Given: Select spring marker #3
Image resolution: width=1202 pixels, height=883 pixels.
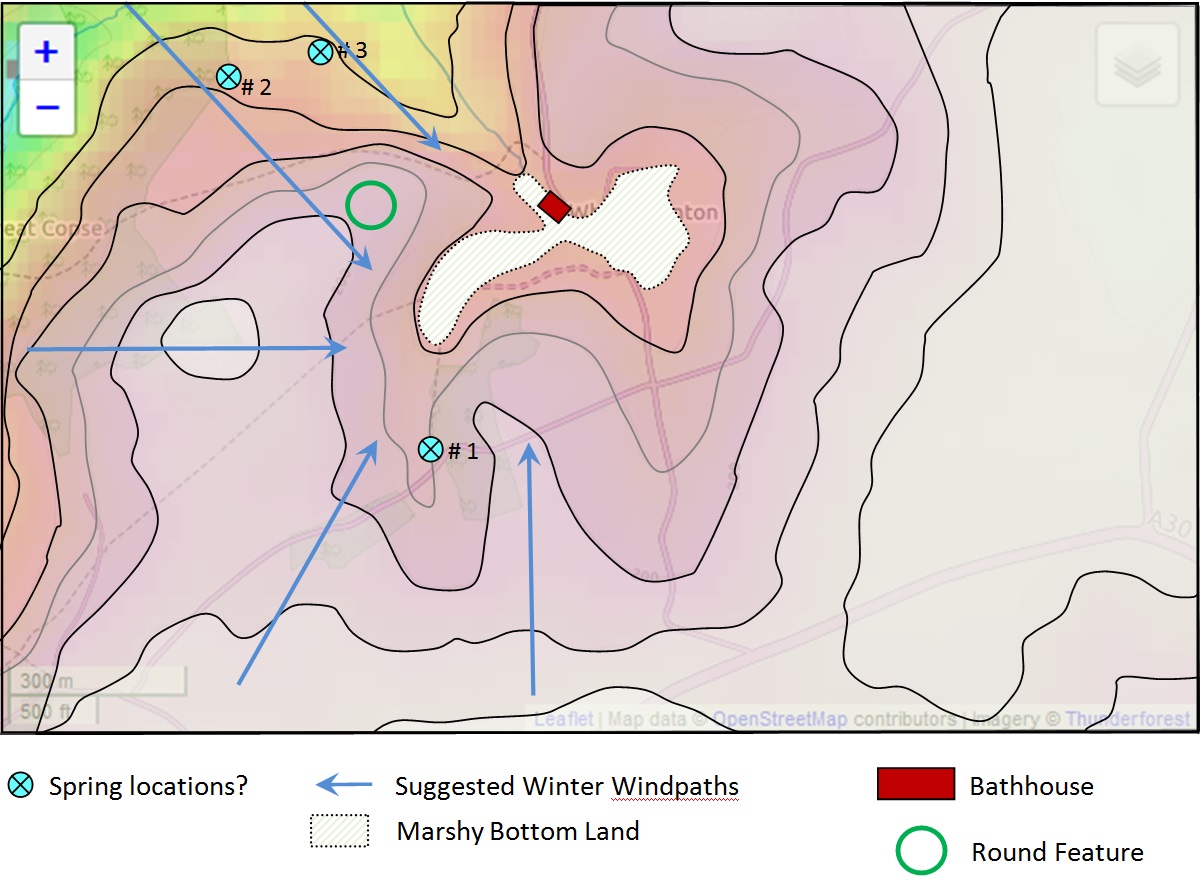Looking at the screenshot, I should [x=320, y=52].
